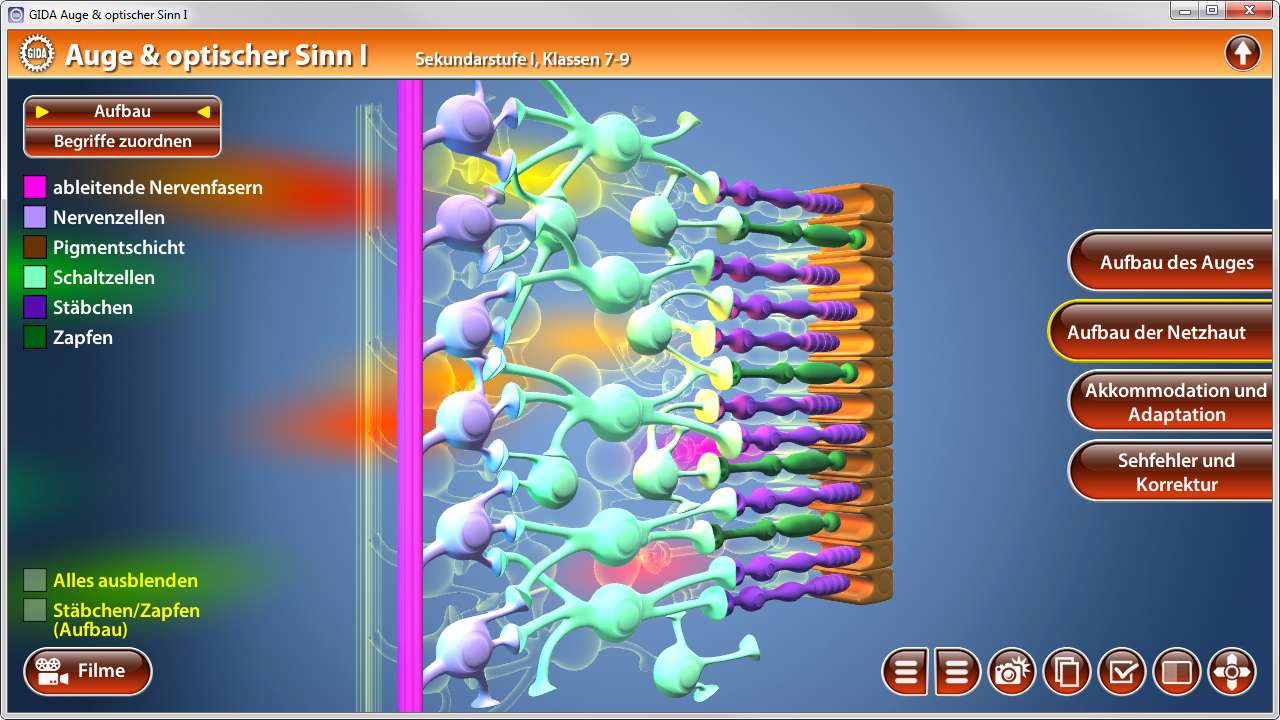Open Akkommodation und Adaptation chapter
1280x720 pixels.
(x=1175, y=403)
